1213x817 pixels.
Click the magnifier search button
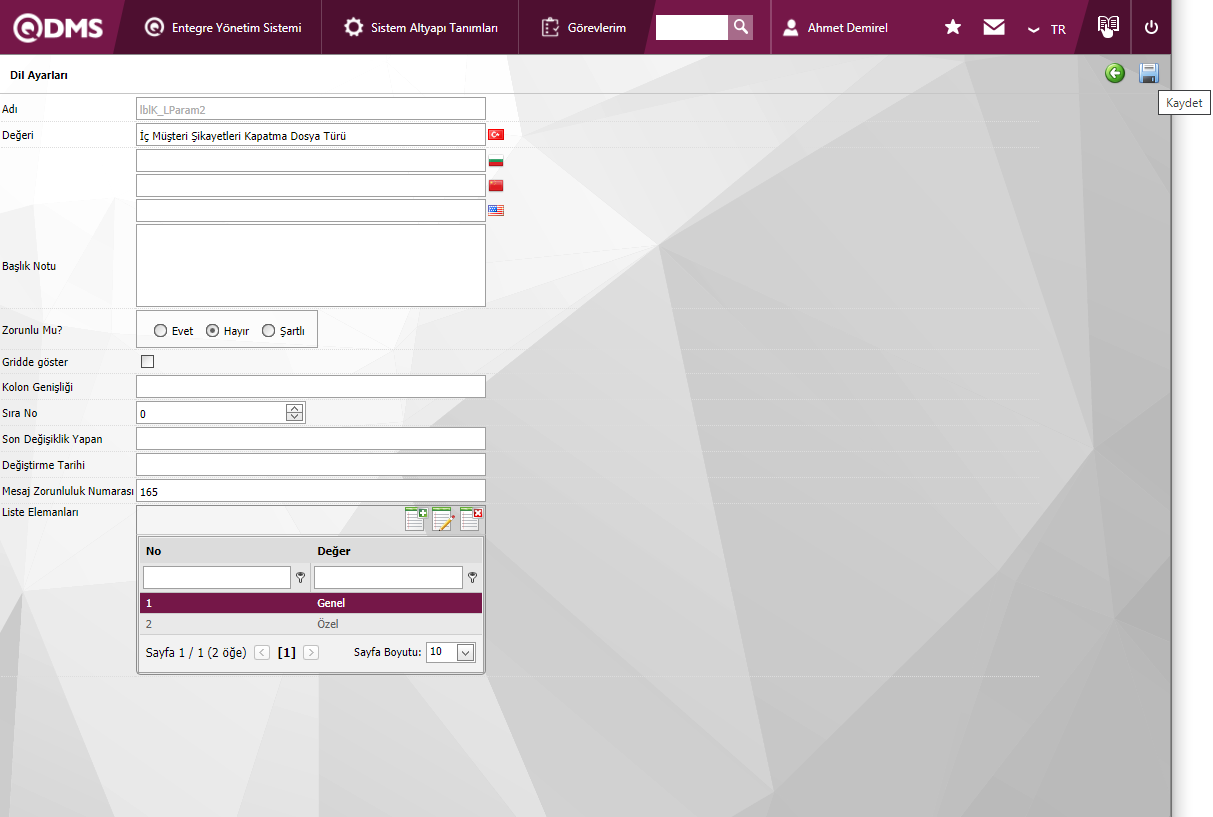click(741, 27)
